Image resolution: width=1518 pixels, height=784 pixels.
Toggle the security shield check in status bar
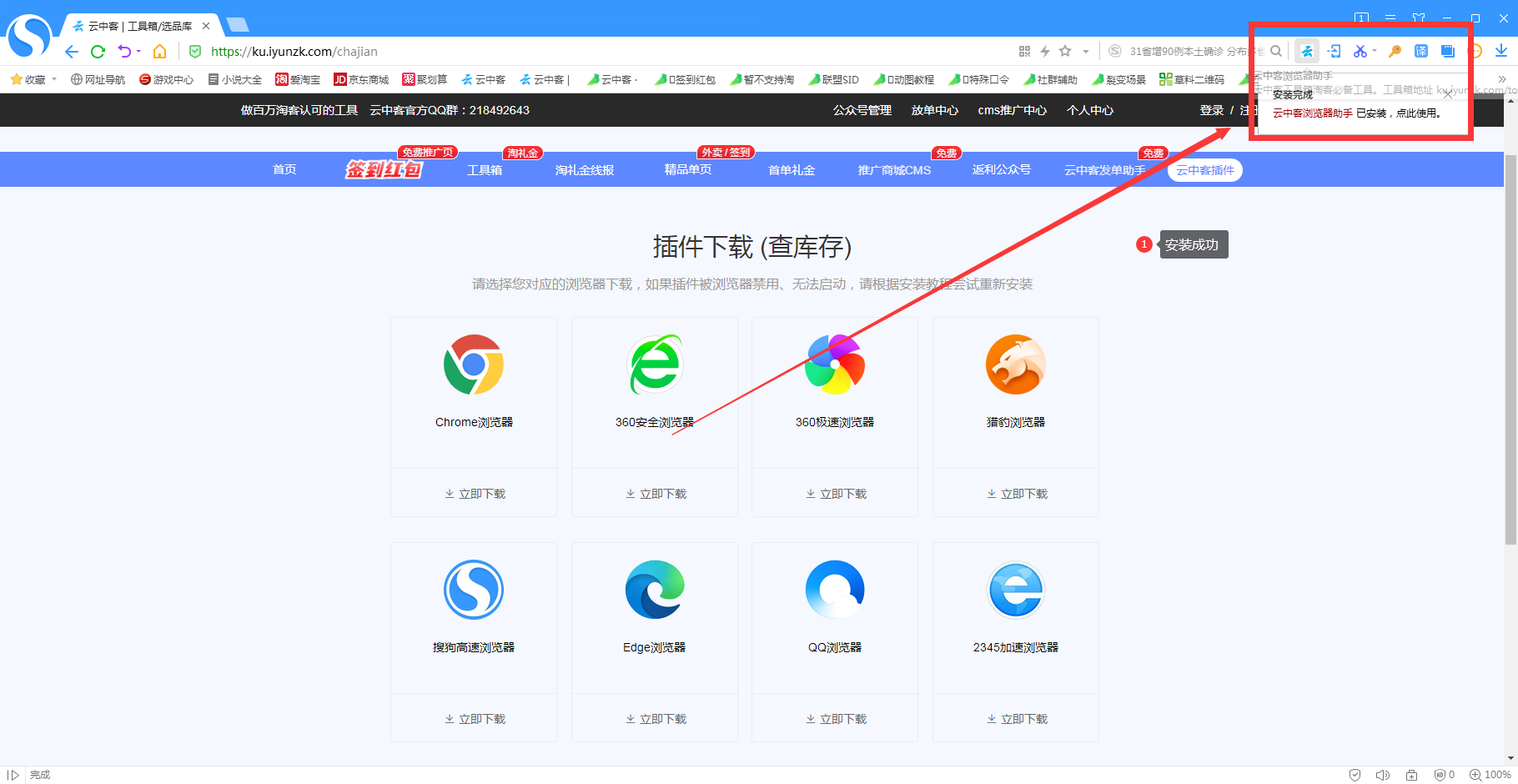[1355, 774]
